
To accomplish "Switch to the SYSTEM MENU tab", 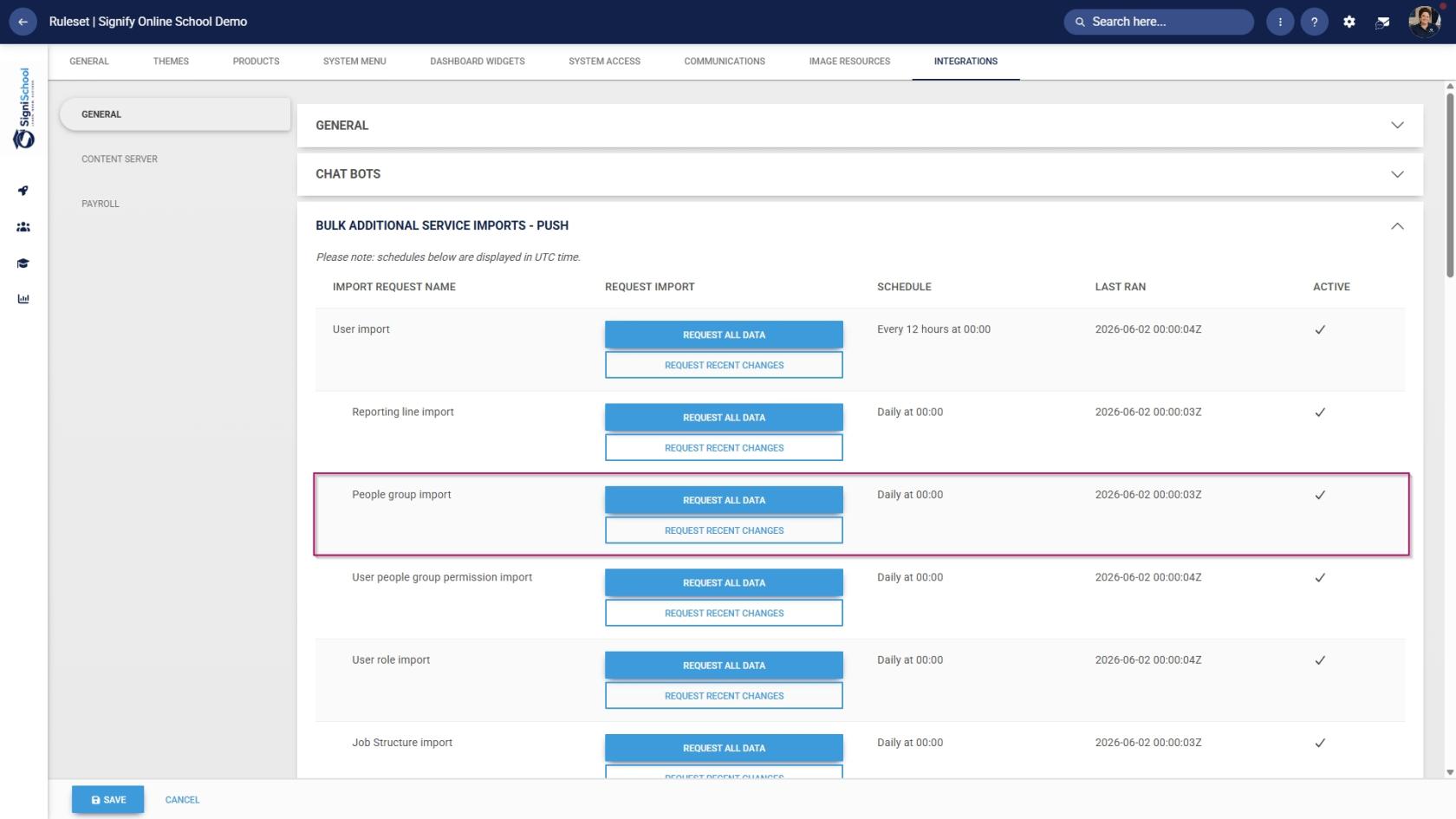I will coord(354,62).
